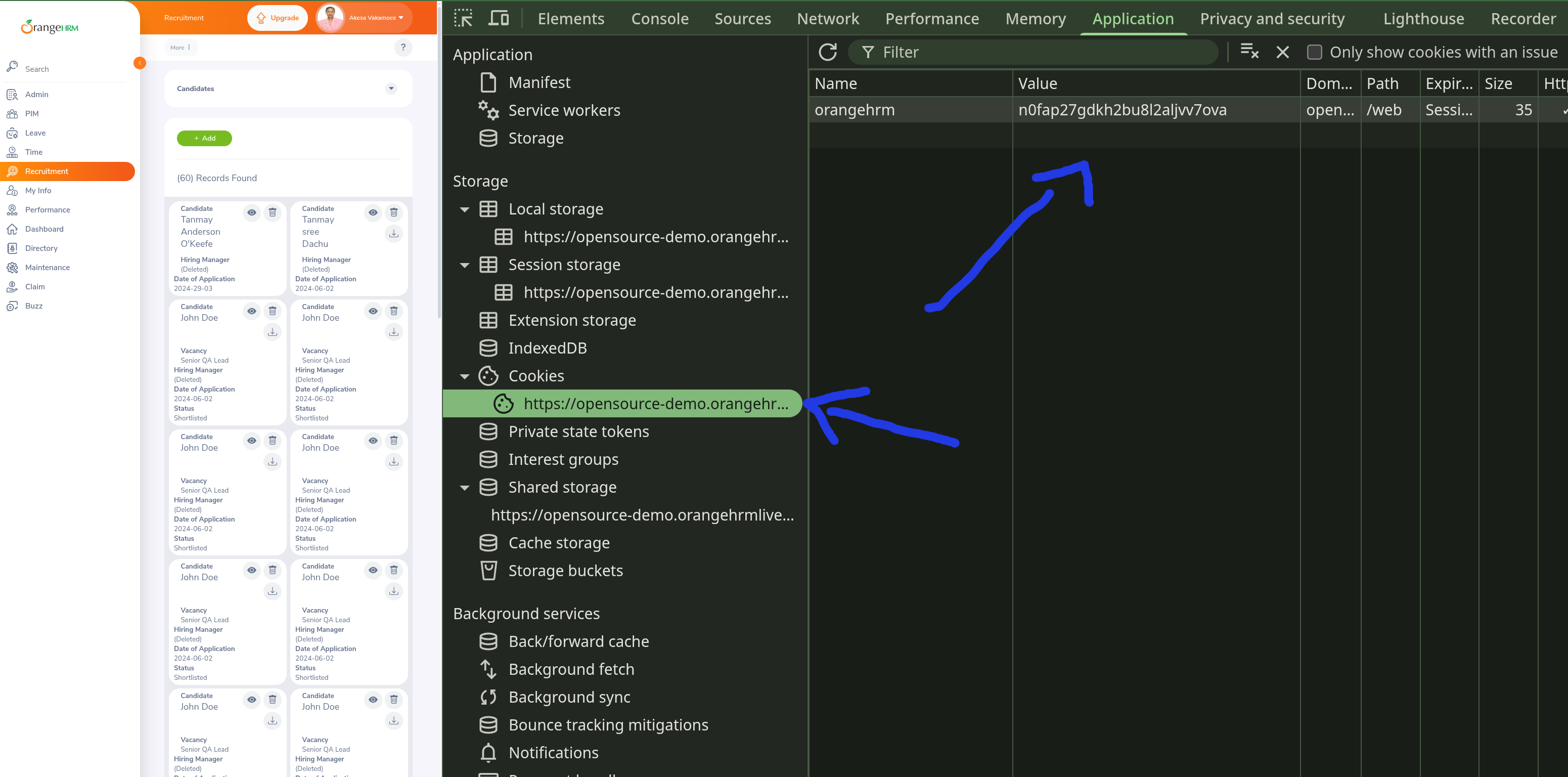Open the More menu in Recruitment
Viewport: 1568px width, 777px height.
coord(181,48)
